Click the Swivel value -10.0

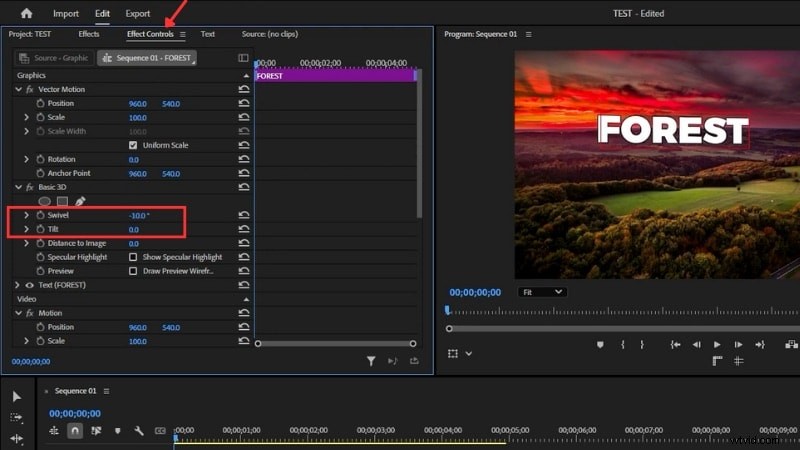139,216
